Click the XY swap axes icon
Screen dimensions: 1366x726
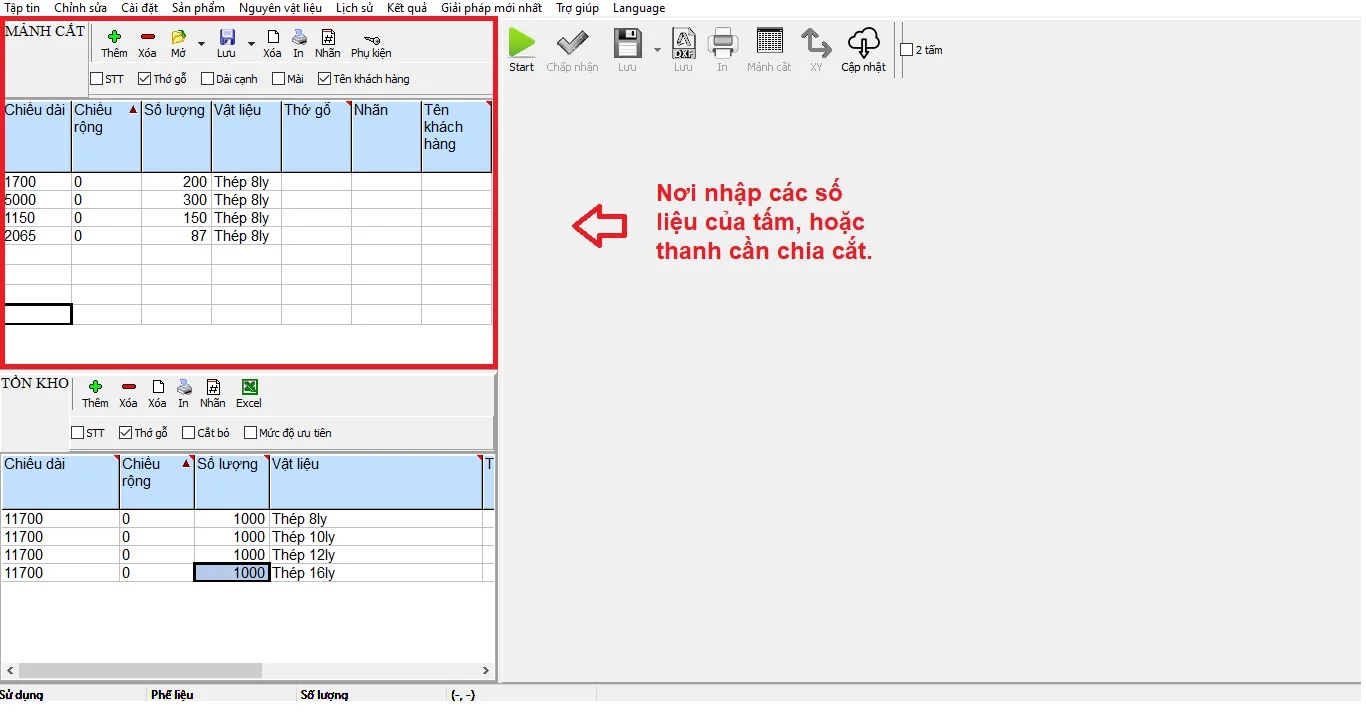pyautogui.click(x=816, y=44)
